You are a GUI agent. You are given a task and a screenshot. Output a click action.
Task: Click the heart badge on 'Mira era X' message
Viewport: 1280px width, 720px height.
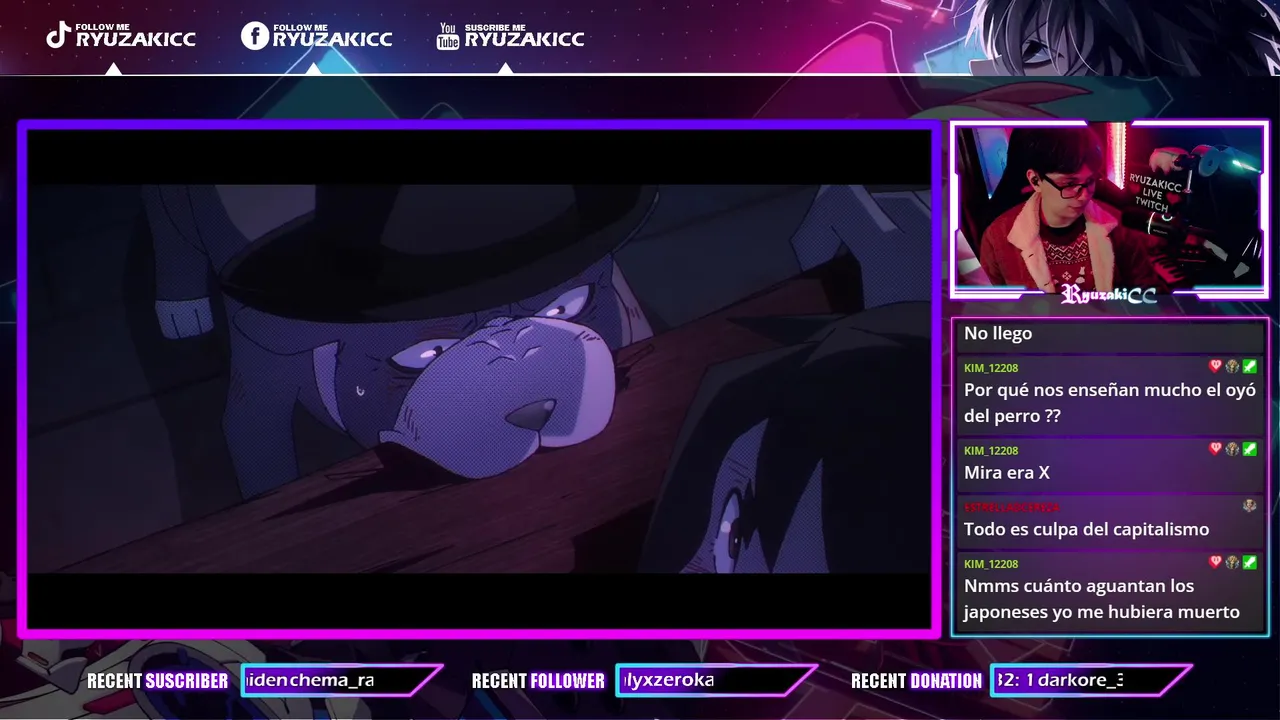(1215, 449)
